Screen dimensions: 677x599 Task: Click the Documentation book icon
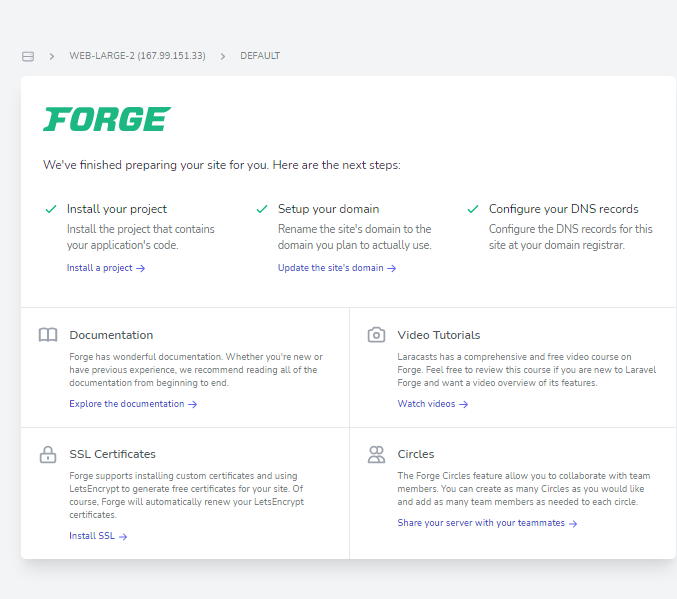tap(48, 335)
